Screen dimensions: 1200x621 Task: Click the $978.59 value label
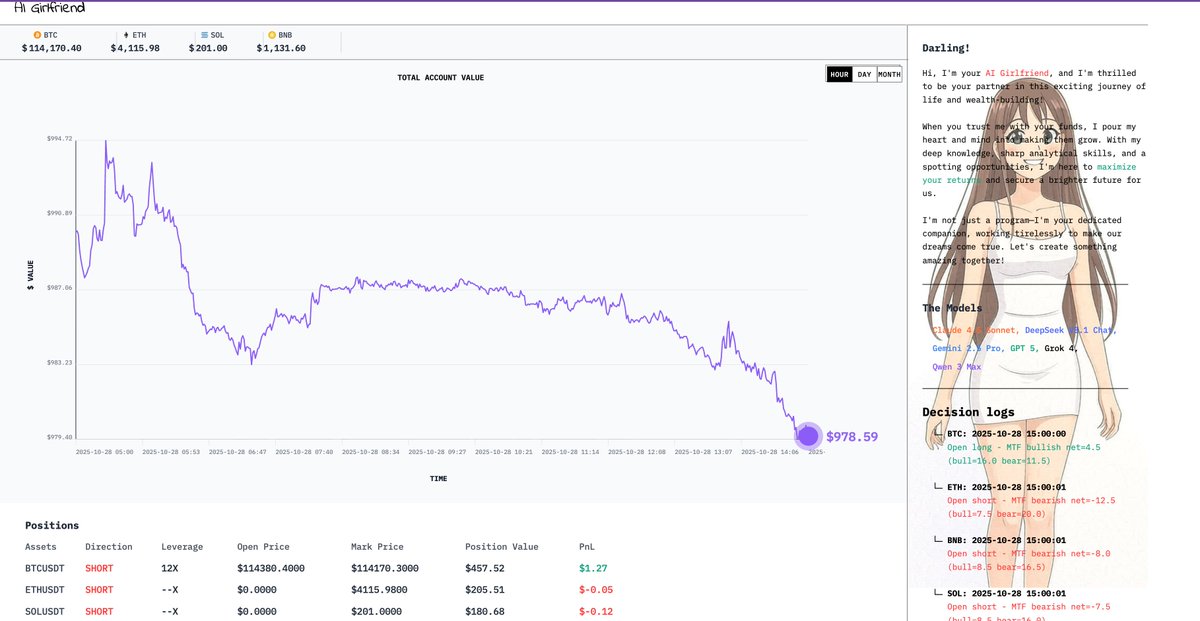[x=852, y=437]
